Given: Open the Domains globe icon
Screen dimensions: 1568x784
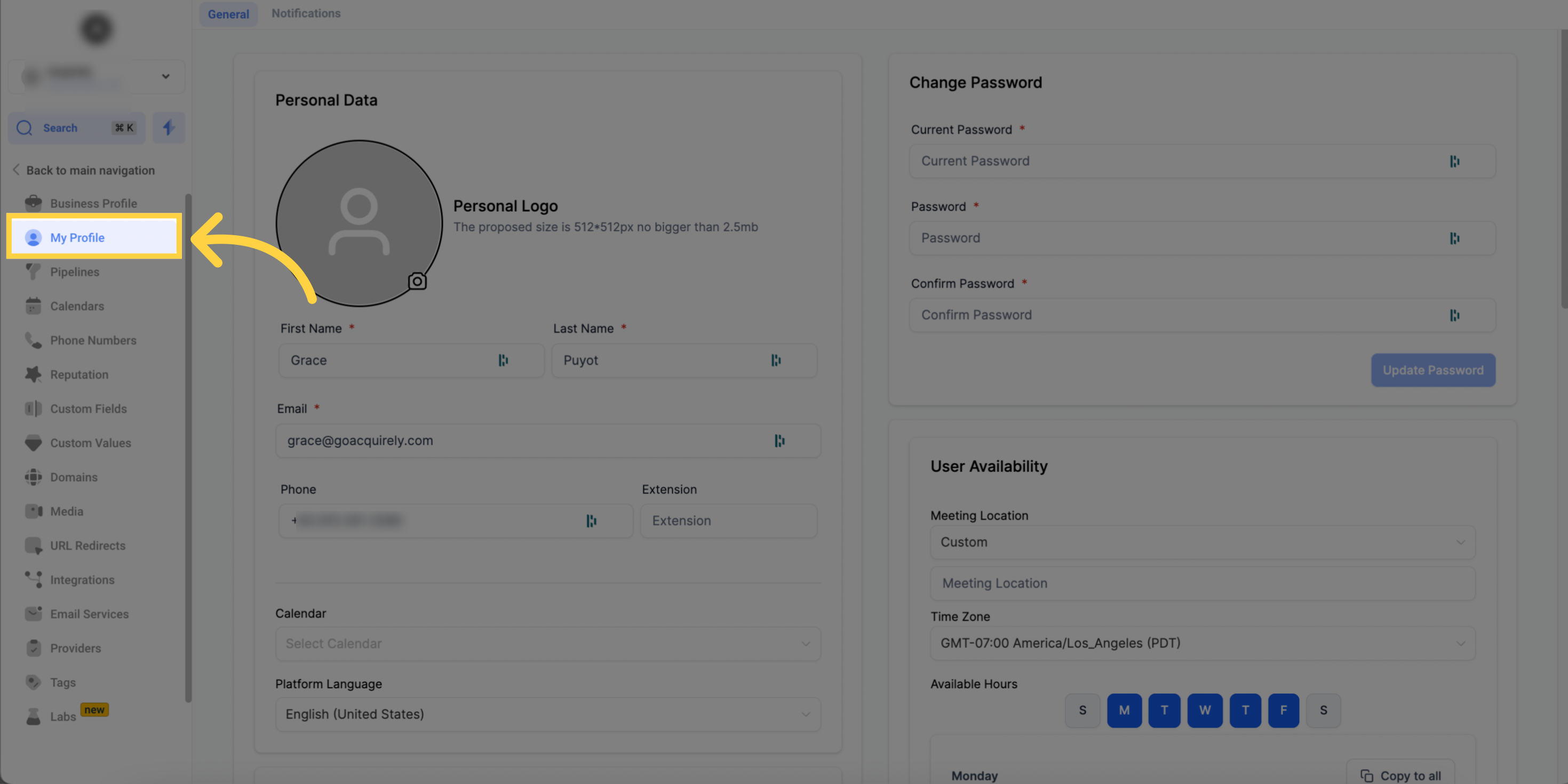Looking at the screenshot, I should [x=34, y=477].
